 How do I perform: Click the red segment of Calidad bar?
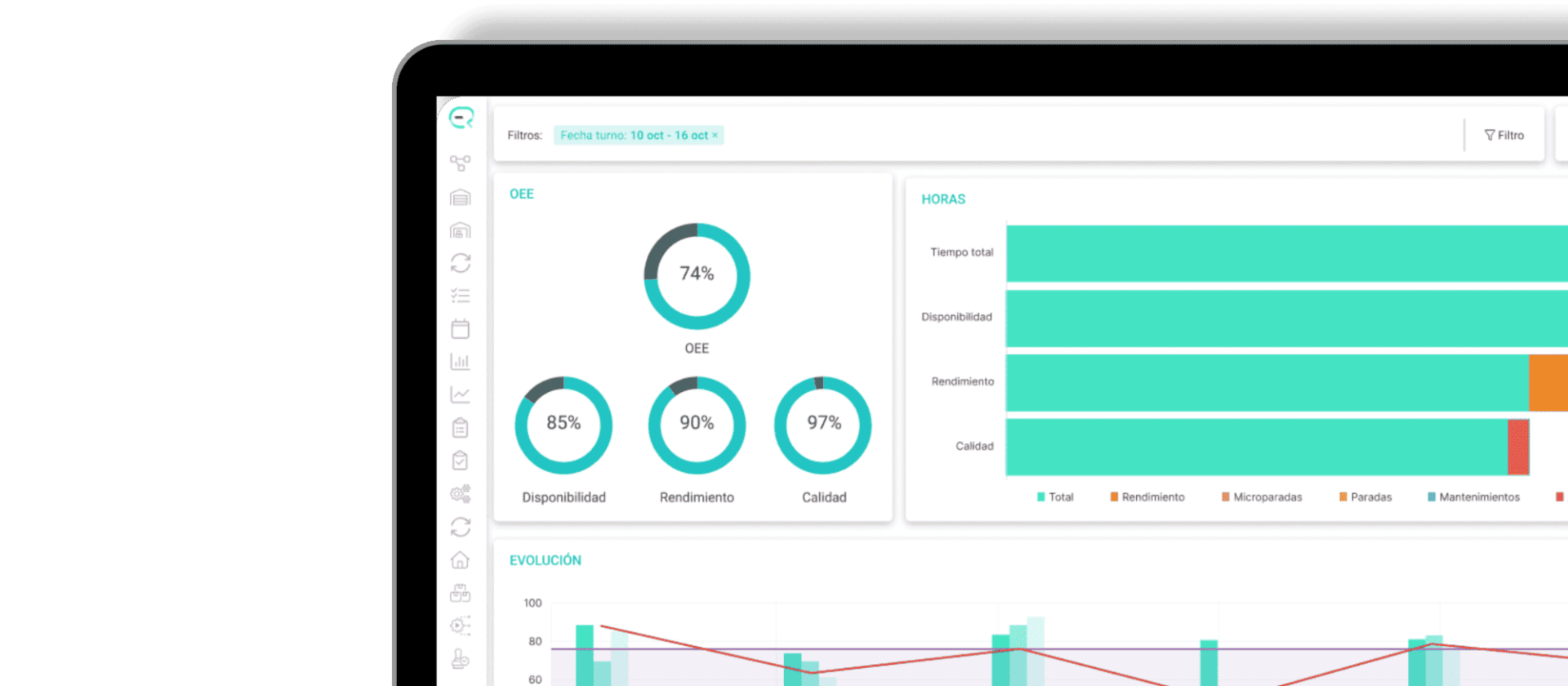click(1518, 447)
